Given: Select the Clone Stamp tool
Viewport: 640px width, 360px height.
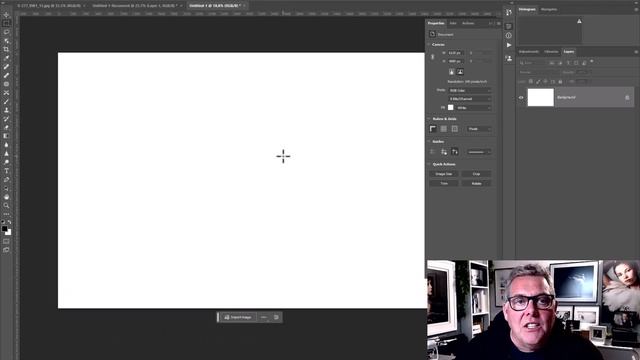Looking at the screenshot, I should [6, 110].
